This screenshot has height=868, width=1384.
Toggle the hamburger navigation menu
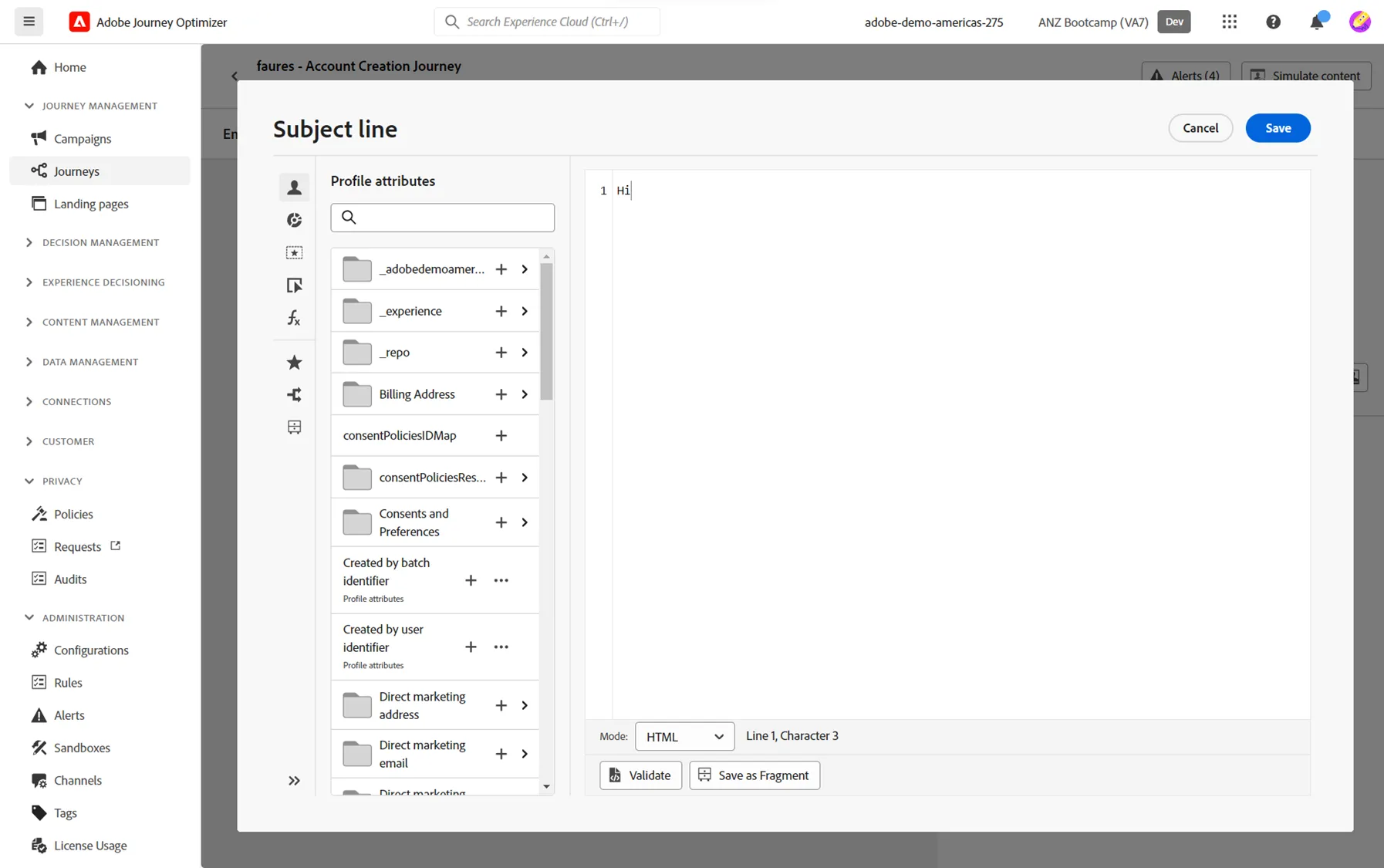click(29, 22)
